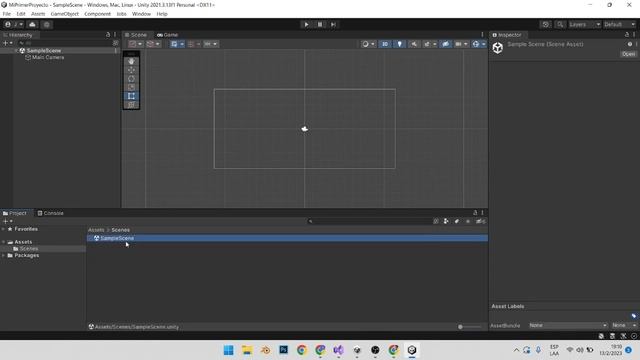Select the Scale tool
This screenshot has height=360, width=640.
131,87
